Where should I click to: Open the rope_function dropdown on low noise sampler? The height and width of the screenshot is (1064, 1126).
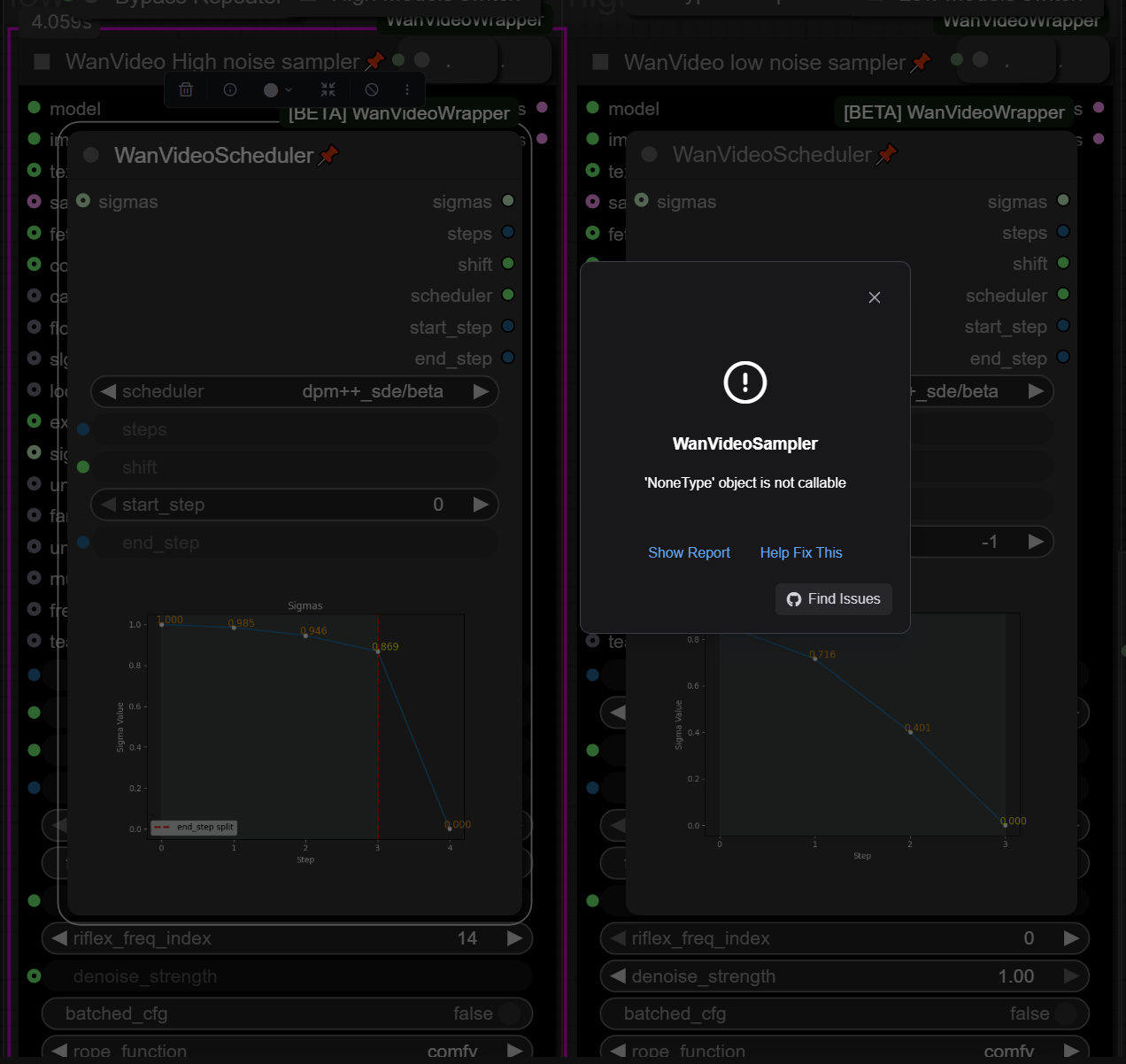pos(844,1050)
